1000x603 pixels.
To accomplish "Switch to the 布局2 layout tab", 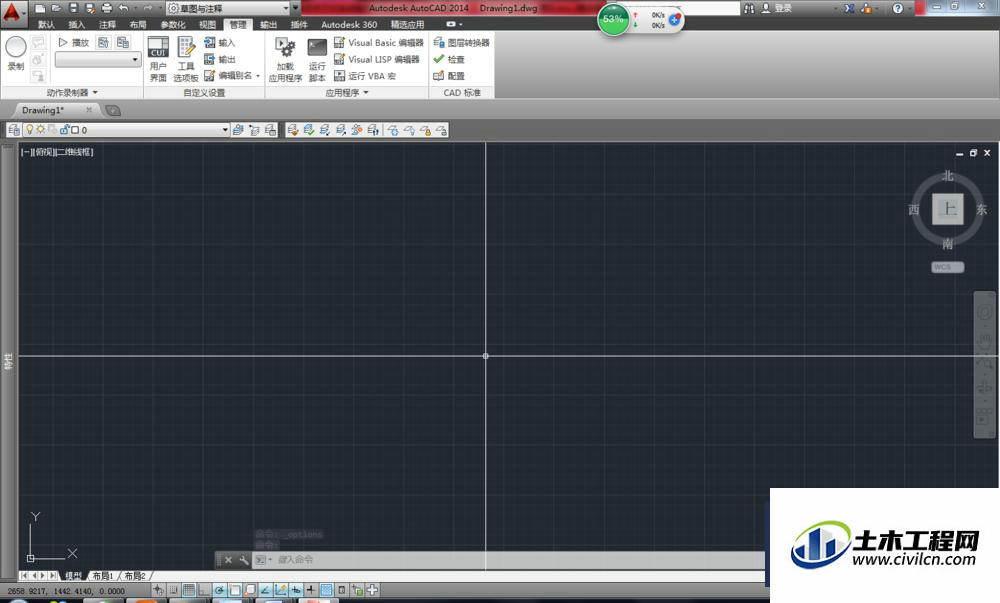I will click(135, 576).
